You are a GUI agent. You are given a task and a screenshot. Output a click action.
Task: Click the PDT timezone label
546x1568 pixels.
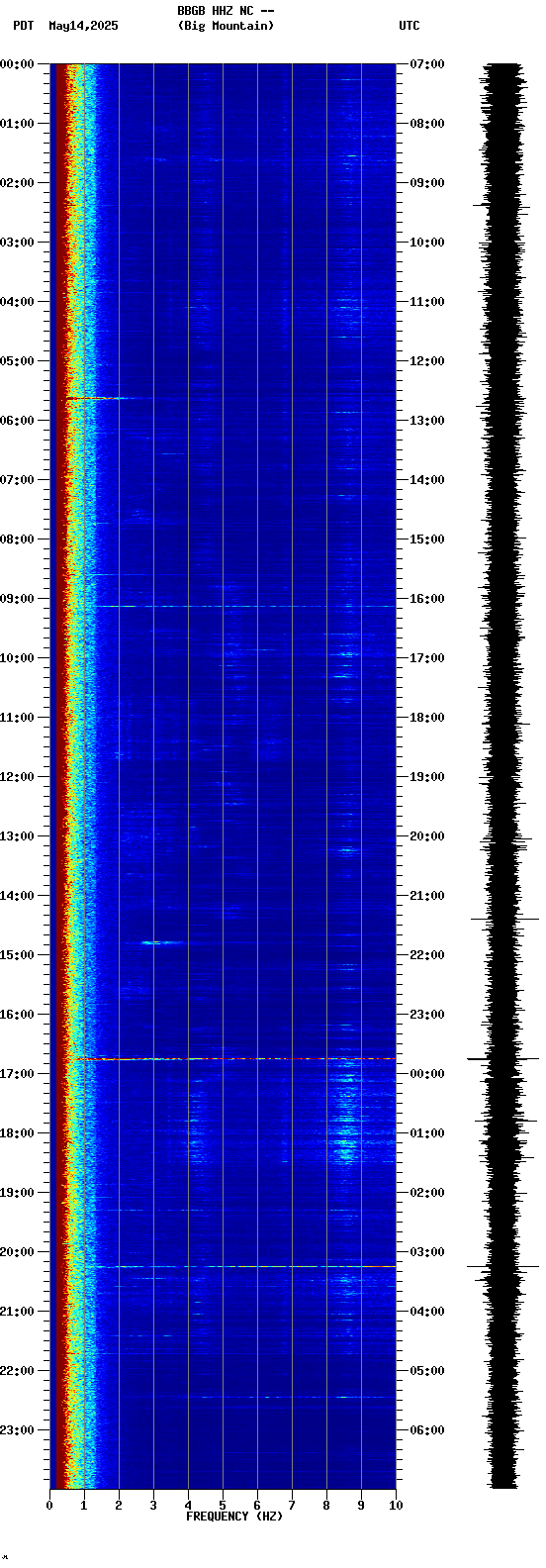tap(23, 26)
